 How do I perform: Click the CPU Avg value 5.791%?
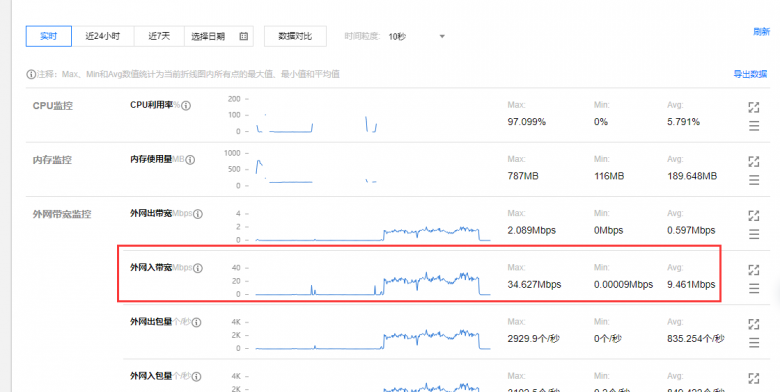point(683,122)
